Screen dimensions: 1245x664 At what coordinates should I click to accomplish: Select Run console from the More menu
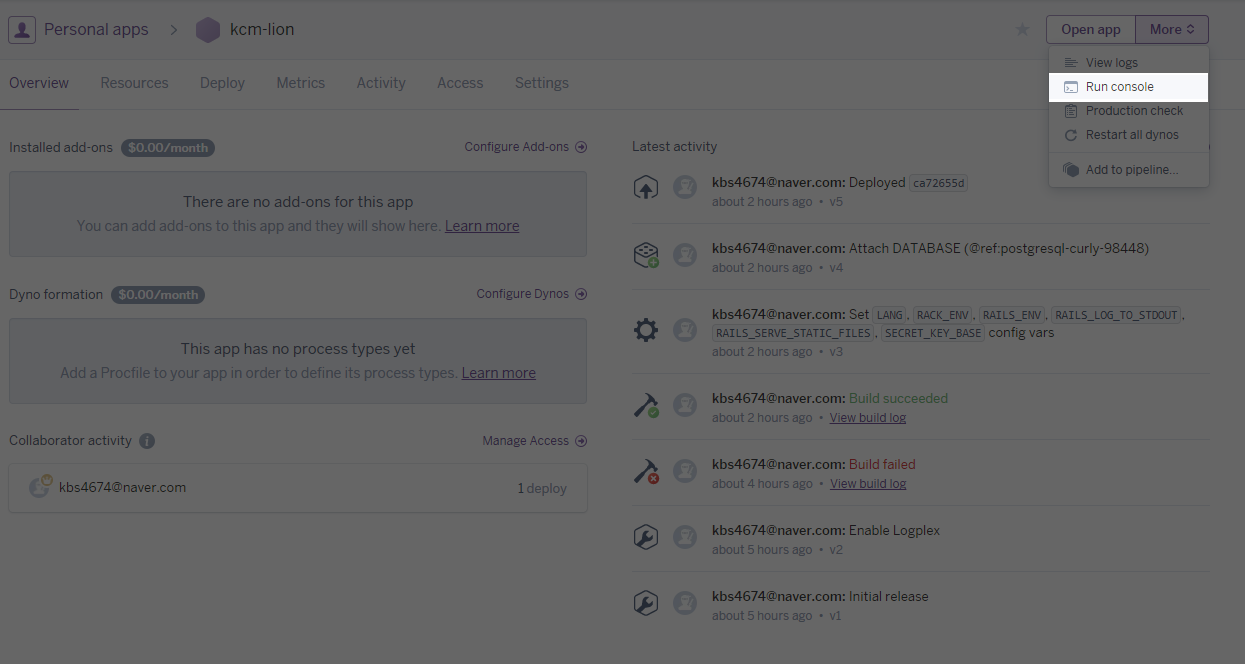(1129, 87)
